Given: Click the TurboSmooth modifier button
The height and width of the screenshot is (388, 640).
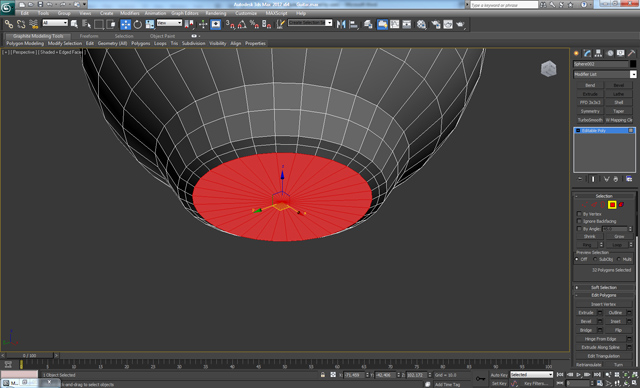Looking at the screenshot, I should (x=590, y=120).
